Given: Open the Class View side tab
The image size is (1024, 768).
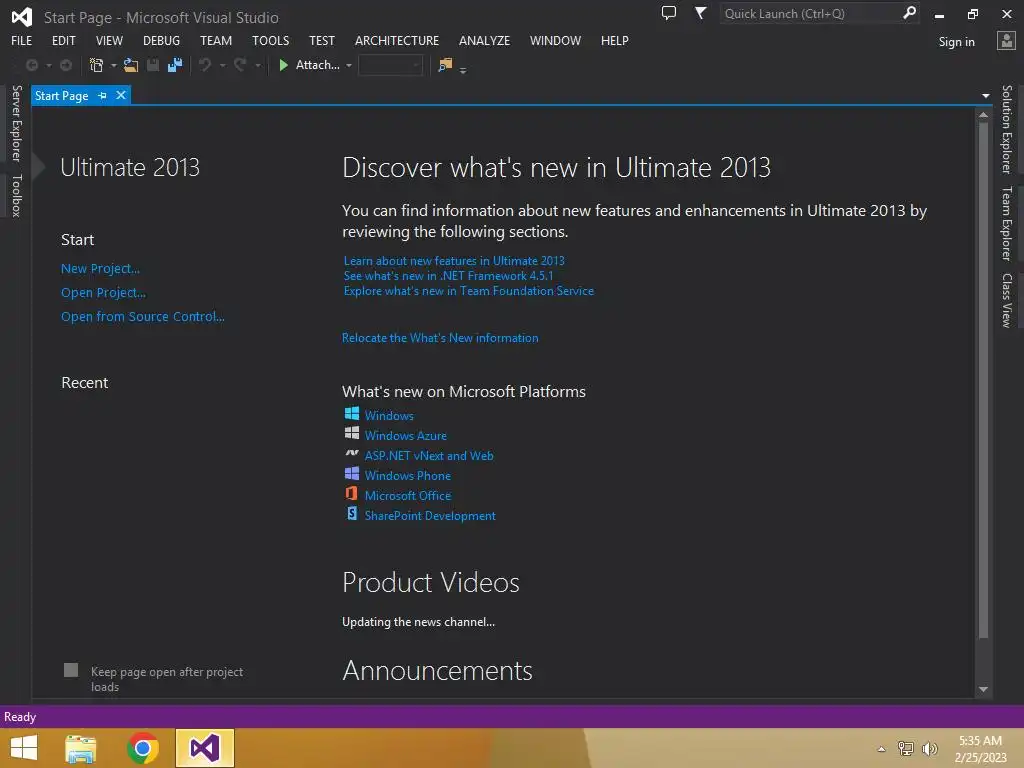Looking at the screenshot, I should point(1006,300).
